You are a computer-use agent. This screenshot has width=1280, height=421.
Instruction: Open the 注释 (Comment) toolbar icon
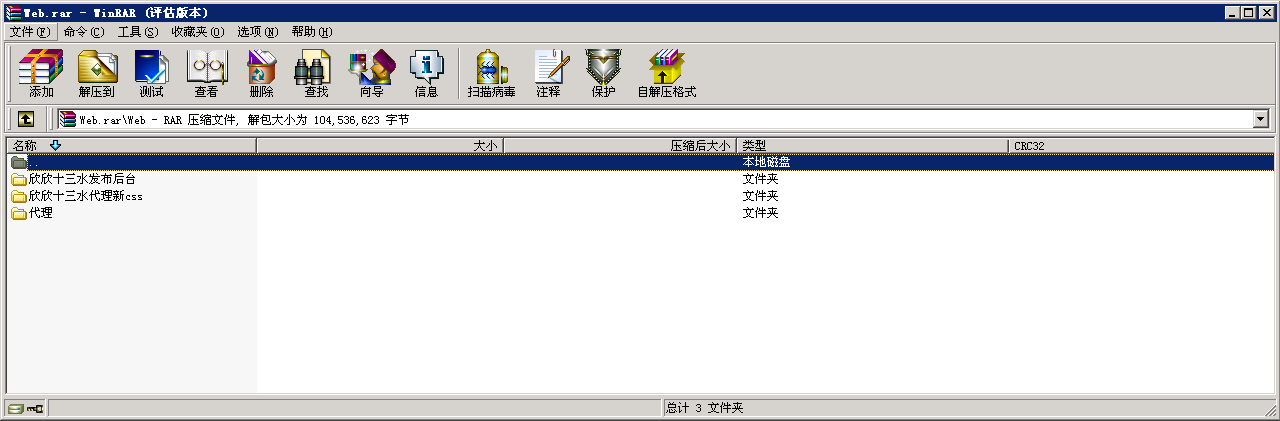(x=548, y=74)
